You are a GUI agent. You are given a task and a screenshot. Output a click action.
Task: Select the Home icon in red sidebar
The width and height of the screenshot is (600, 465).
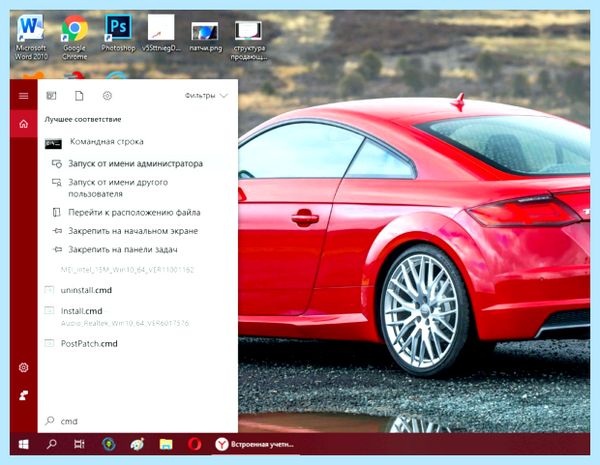[x=23, y=124]
